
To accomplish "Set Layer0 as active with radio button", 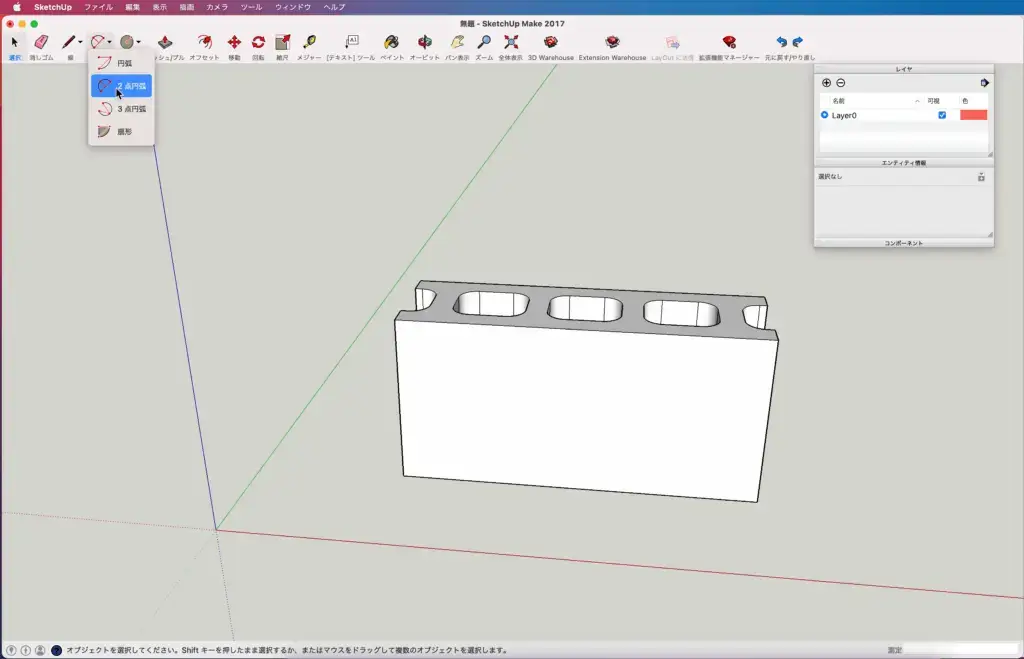I will pyautogui.click(x=824, y=115).
